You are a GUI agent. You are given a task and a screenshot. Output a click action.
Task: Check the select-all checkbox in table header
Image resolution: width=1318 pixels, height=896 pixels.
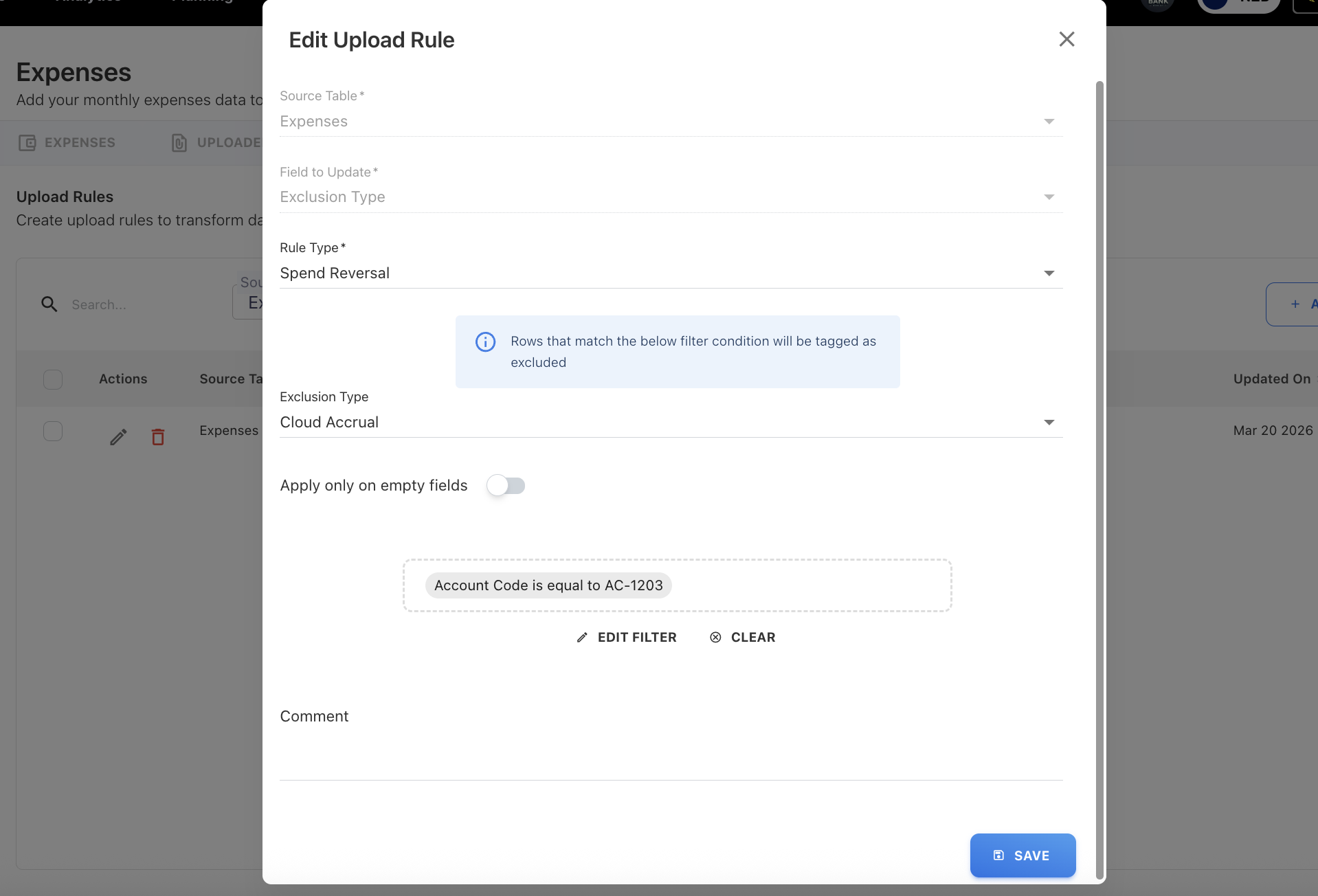(x=53, y=379)
